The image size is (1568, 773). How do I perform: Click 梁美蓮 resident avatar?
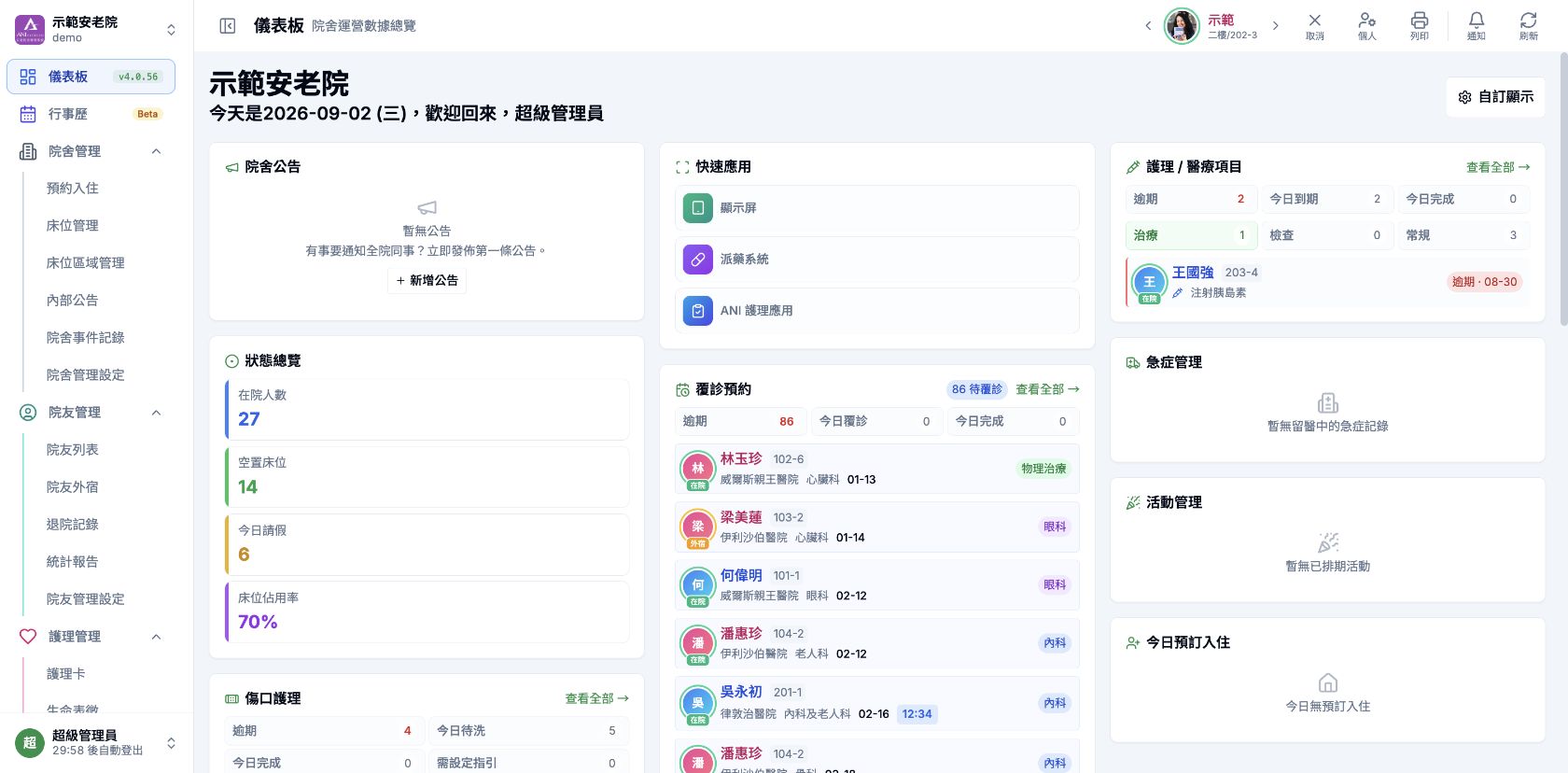[x=697, y=527]
